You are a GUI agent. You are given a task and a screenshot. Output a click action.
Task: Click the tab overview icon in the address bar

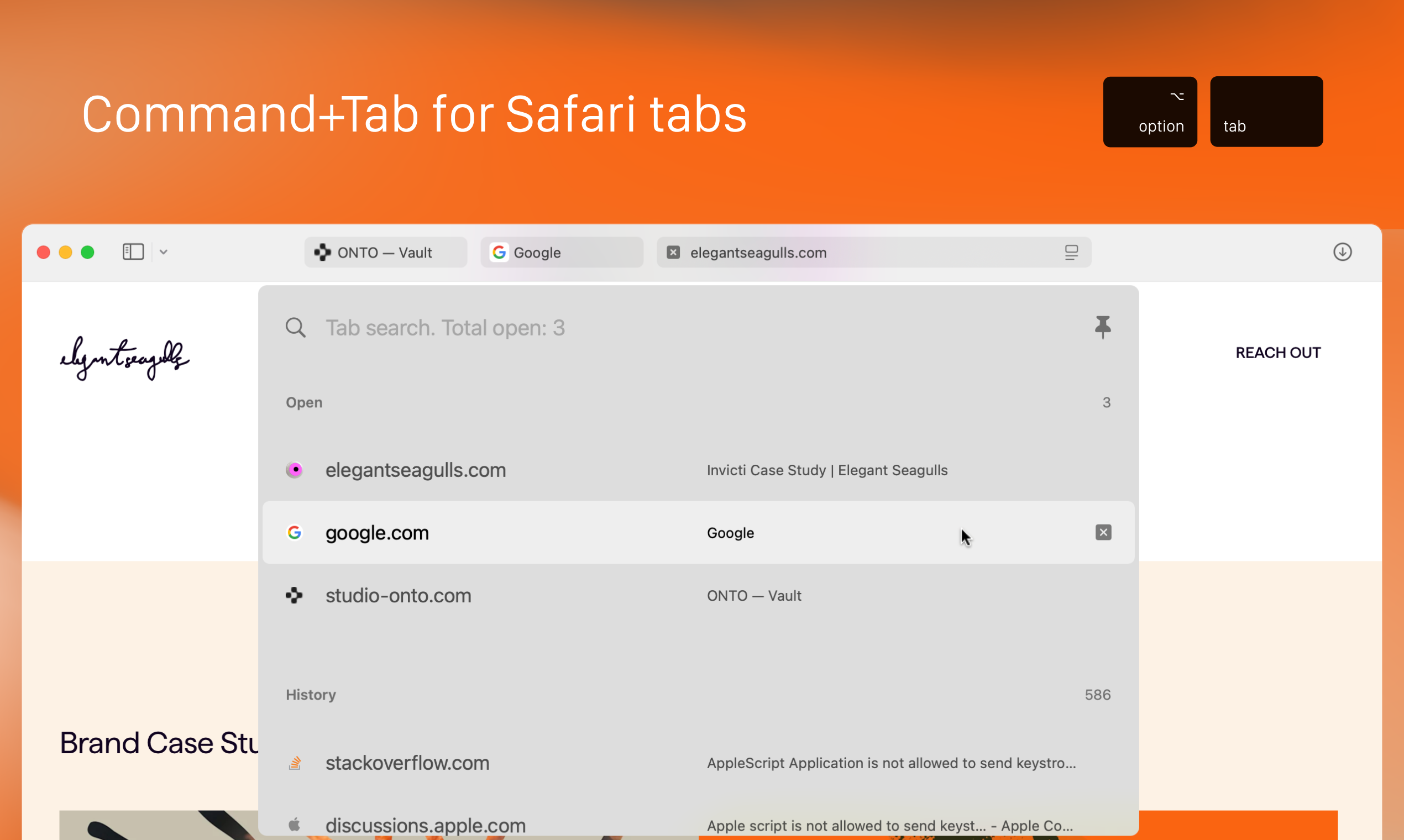tap(1071, 252)
